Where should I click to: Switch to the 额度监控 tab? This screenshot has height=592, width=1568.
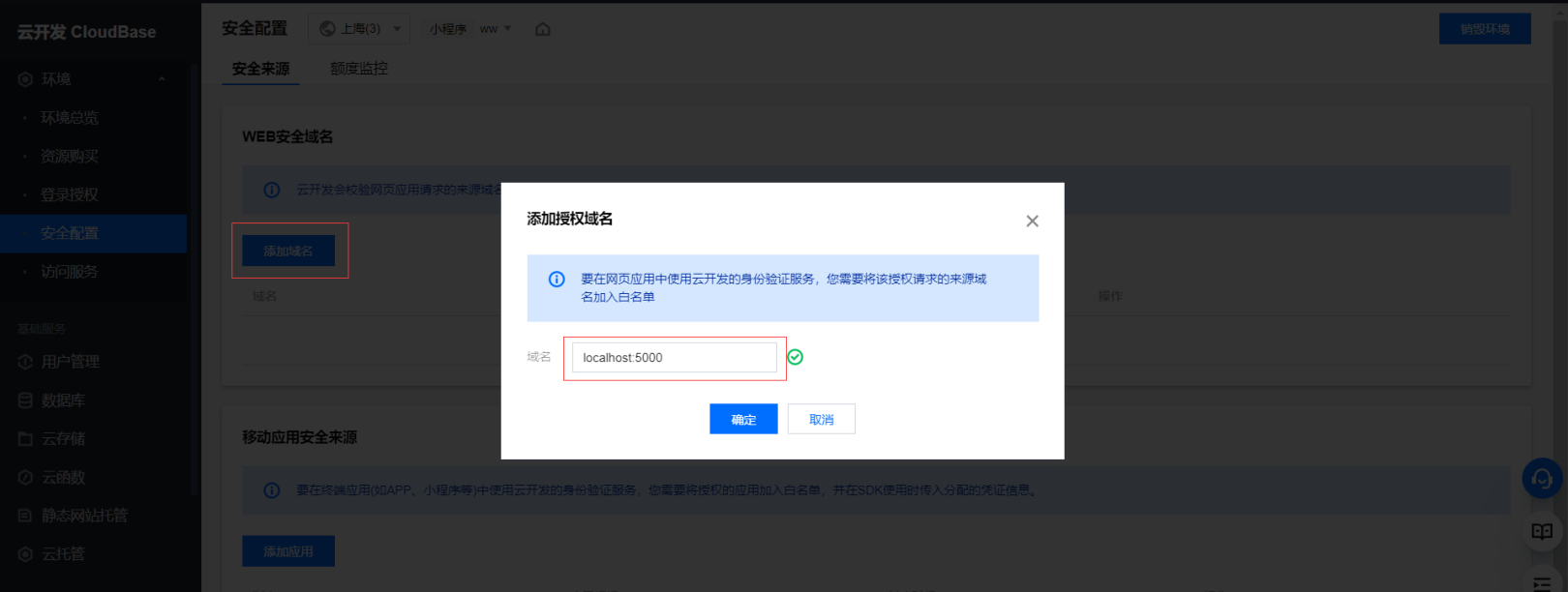click(x=358, y=69)
